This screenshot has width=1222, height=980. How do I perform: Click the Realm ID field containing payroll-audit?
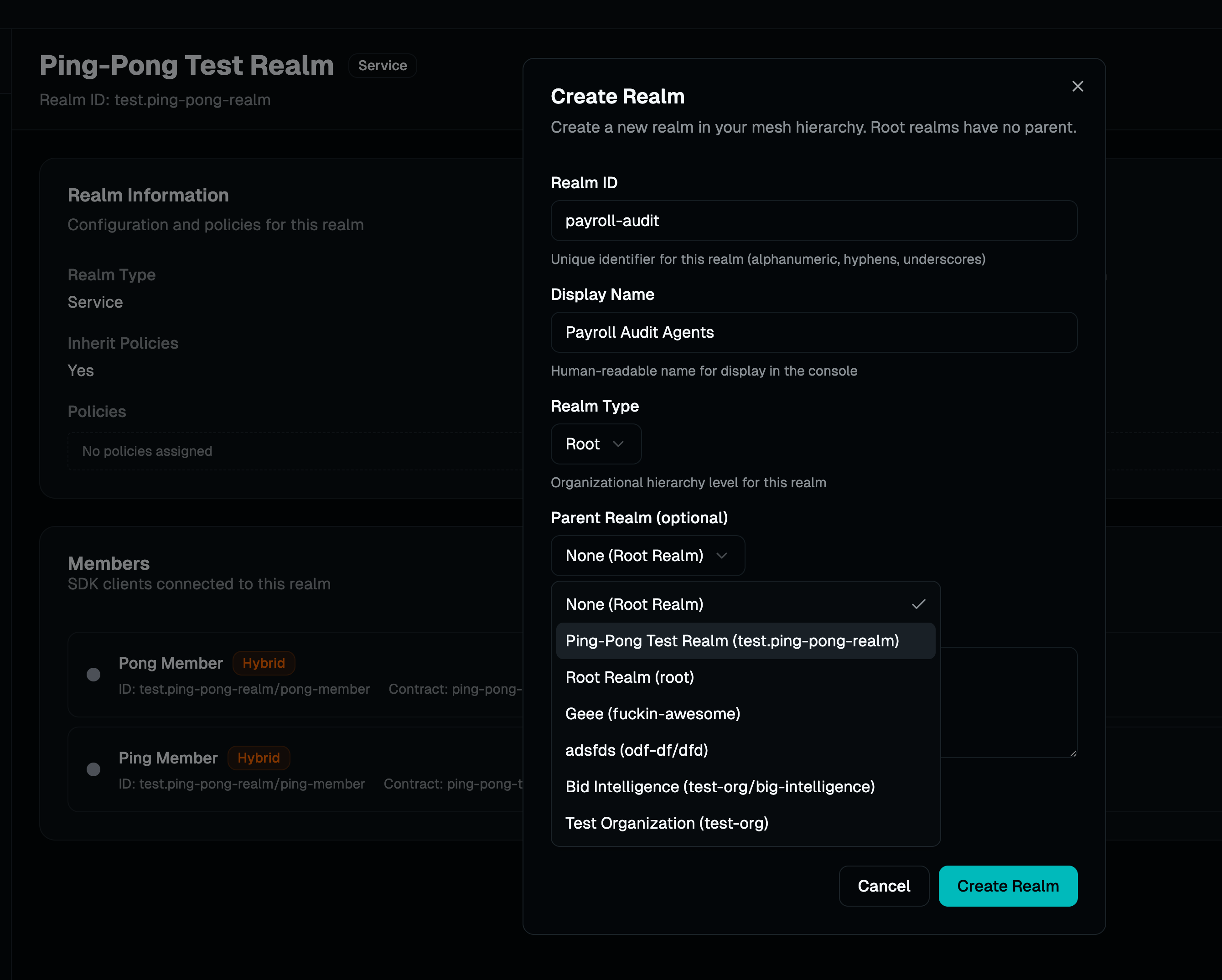coord(813,221)
